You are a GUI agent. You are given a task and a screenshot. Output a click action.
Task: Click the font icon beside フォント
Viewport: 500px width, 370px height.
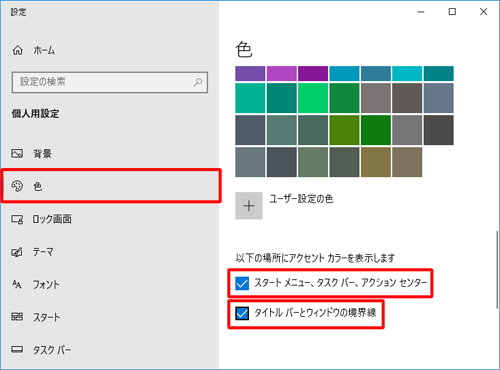(x=17, y=284)
